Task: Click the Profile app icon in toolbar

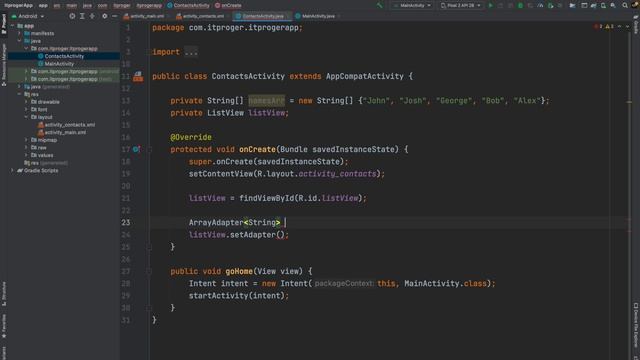Action: (540, 5)
